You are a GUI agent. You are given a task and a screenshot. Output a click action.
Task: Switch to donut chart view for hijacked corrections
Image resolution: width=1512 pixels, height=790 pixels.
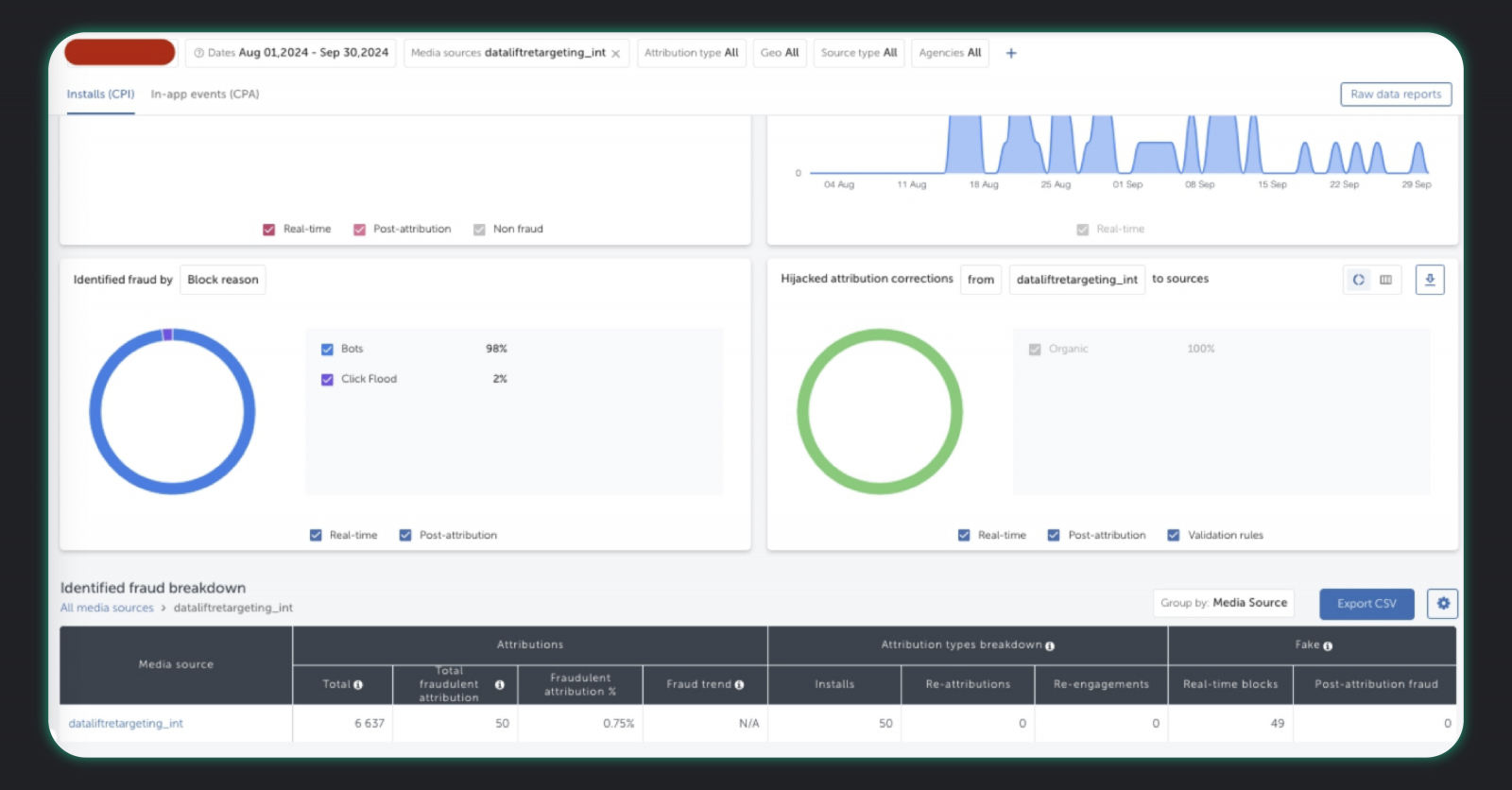[x=1358, y=280]
